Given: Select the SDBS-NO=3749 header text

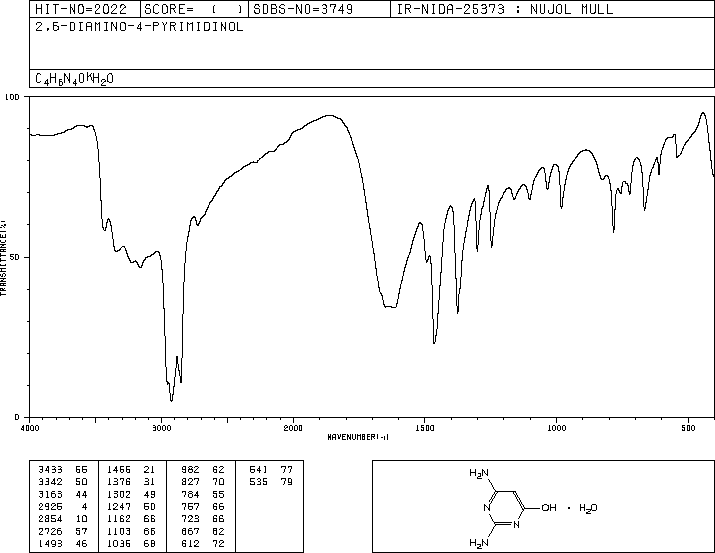Looking at the screenshot, I should [303, 9].
